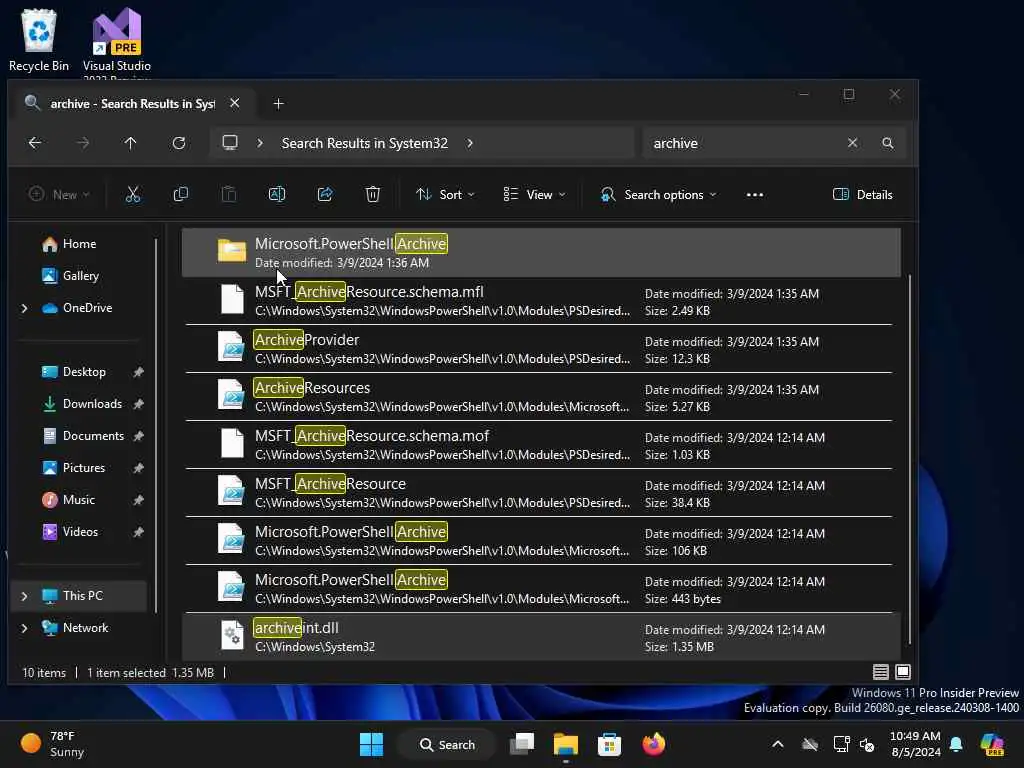This screenshot has height=768, width=1024.
Task: Open the Sort dropdown
Action: point(445,195)
